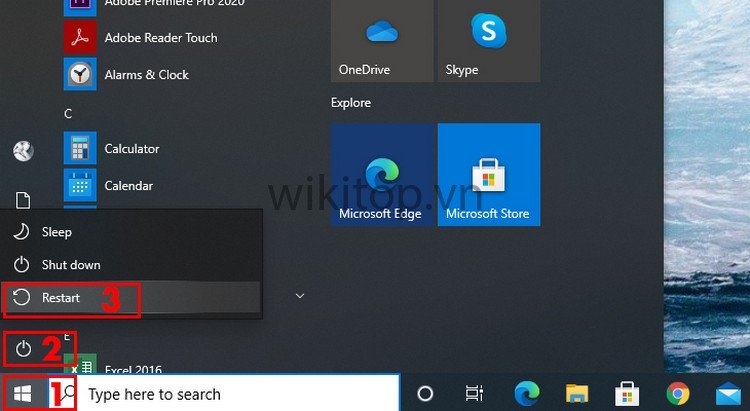750x411 pixels.
Task: Open Google Chrome from the taskbar
Action: [x=678, y=394]
